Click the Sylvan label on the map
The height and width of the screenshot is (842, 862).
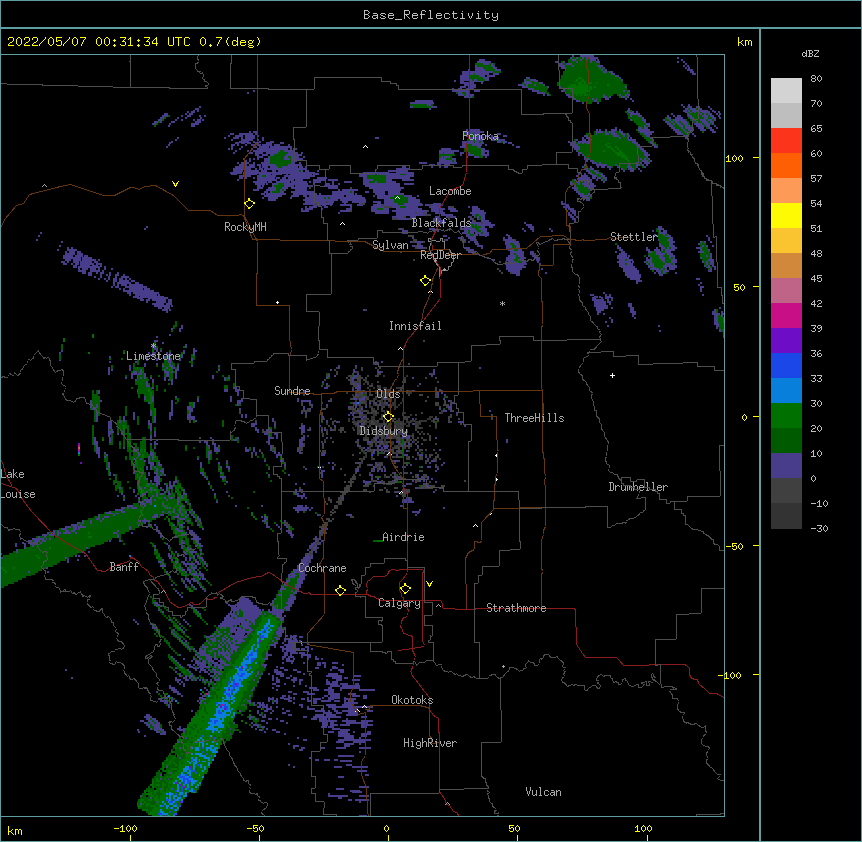tap(390, 245)
